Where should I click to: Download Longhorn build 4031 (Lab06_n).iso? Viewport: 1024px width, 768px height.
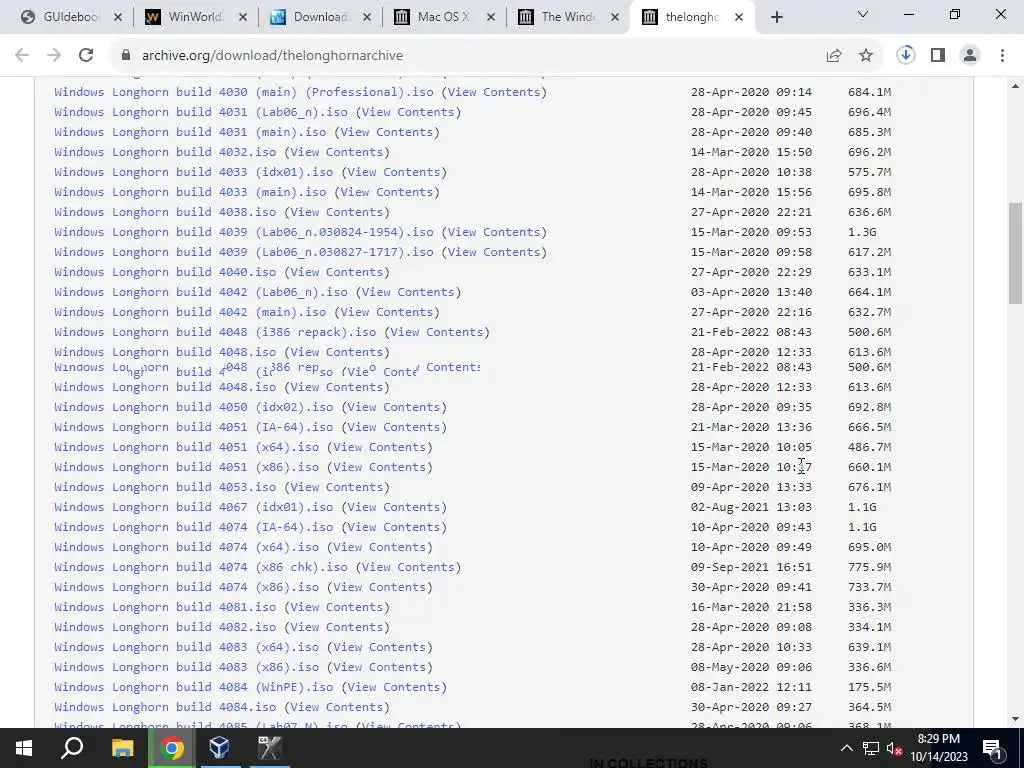(201, 112)
